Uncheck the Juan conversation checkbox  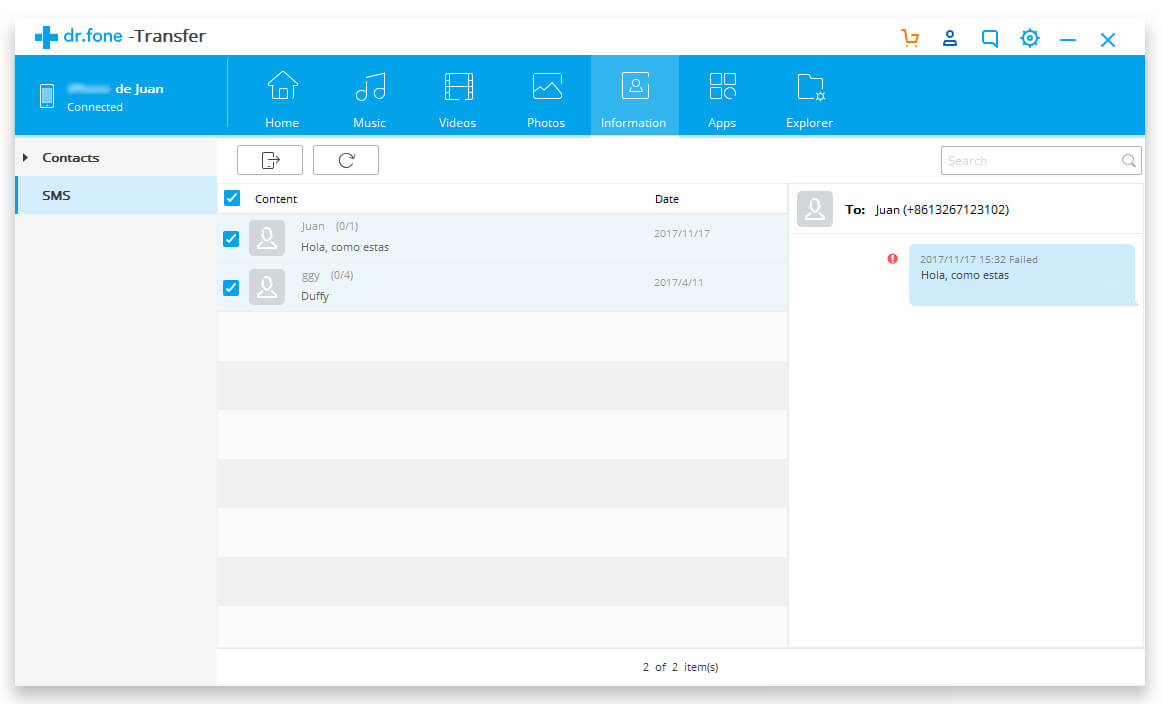(231, 239)
